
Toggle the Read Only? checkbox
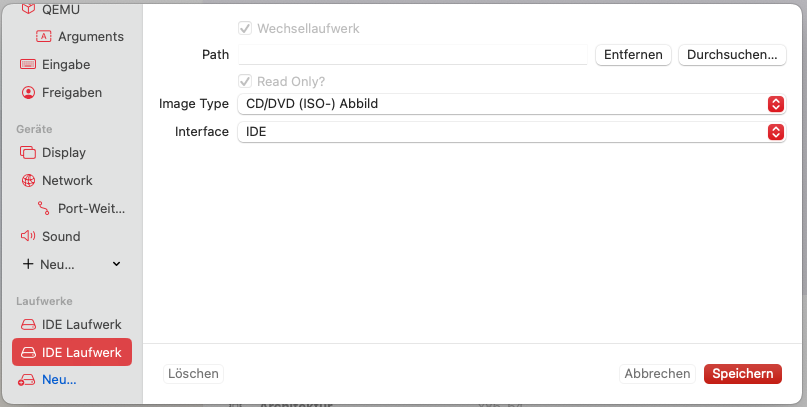click(245, 81)
